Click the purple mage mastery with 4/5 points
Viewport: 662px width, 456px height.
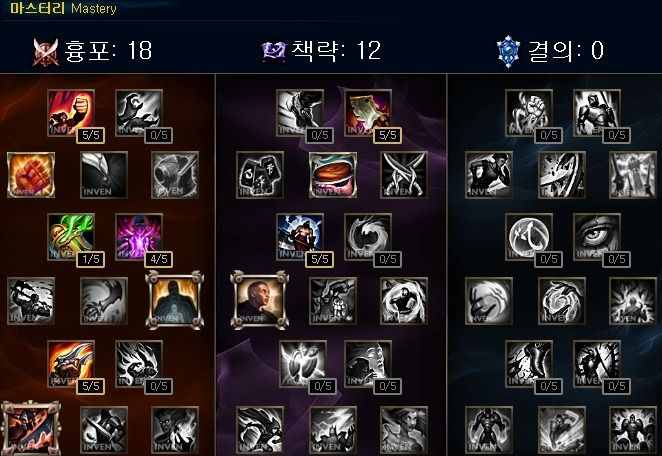pyautogui.click(x=139, y=237)
